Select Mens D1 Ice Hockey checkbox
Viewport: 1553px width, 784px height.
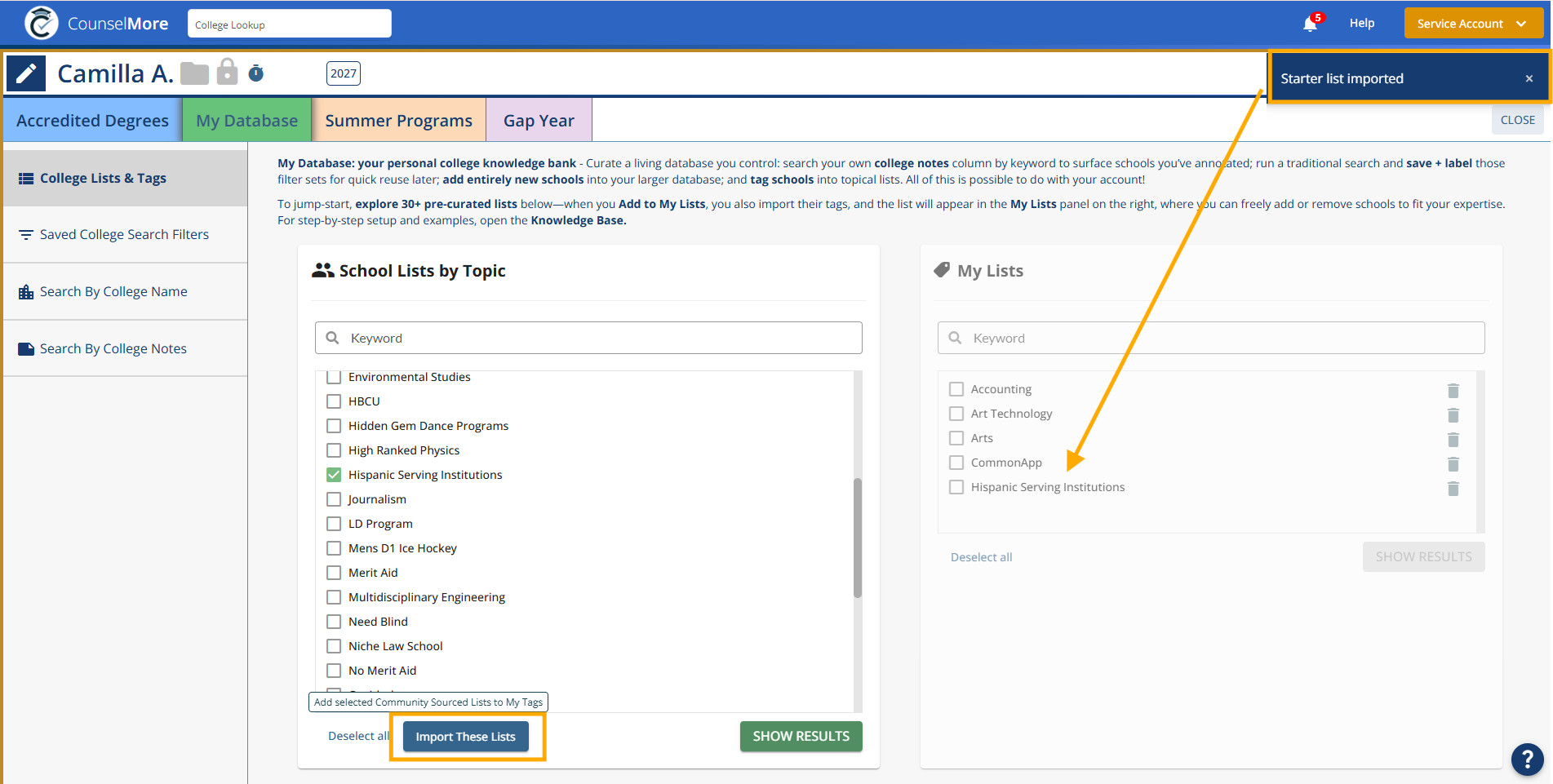click(x=334, y=548)
